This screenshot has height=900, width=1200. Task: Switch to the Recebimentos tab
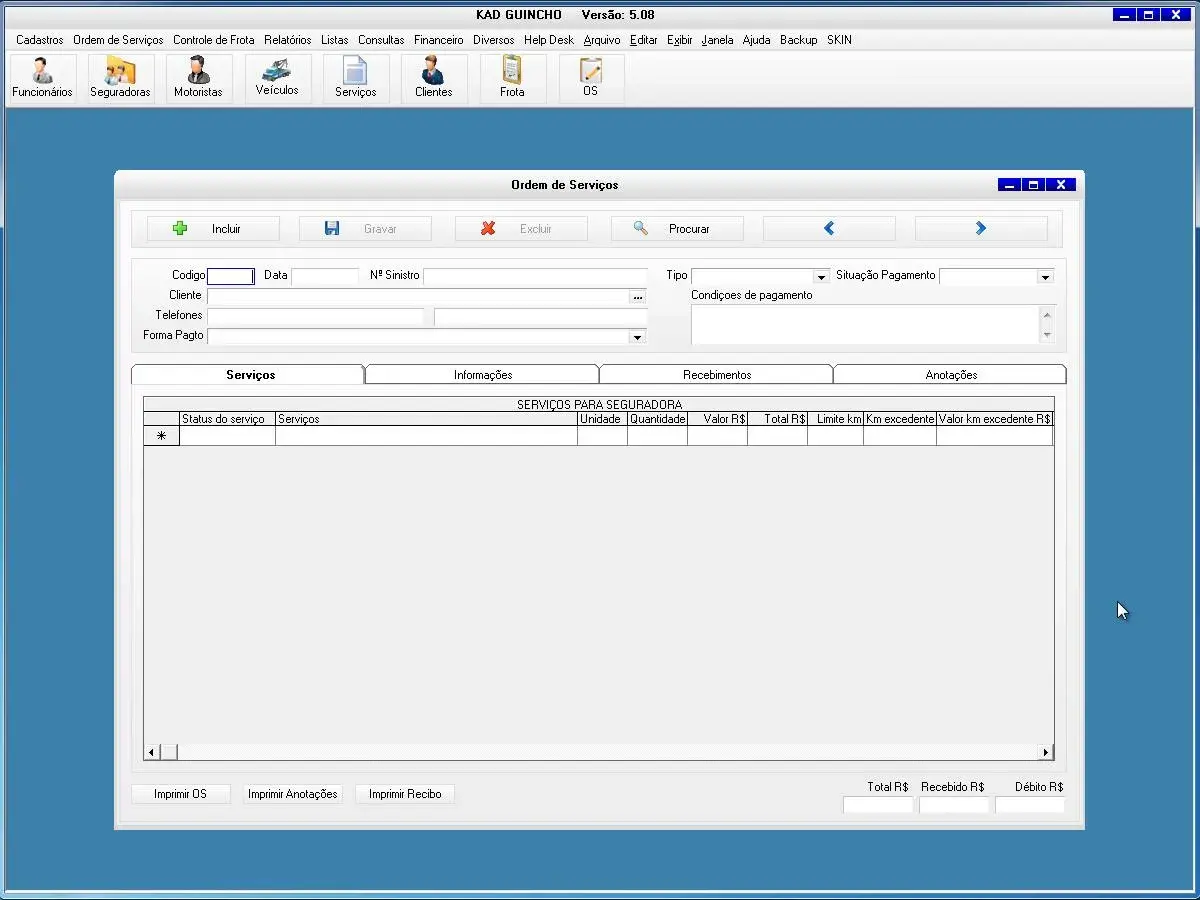pyautogui.click(x=717, y=375)
